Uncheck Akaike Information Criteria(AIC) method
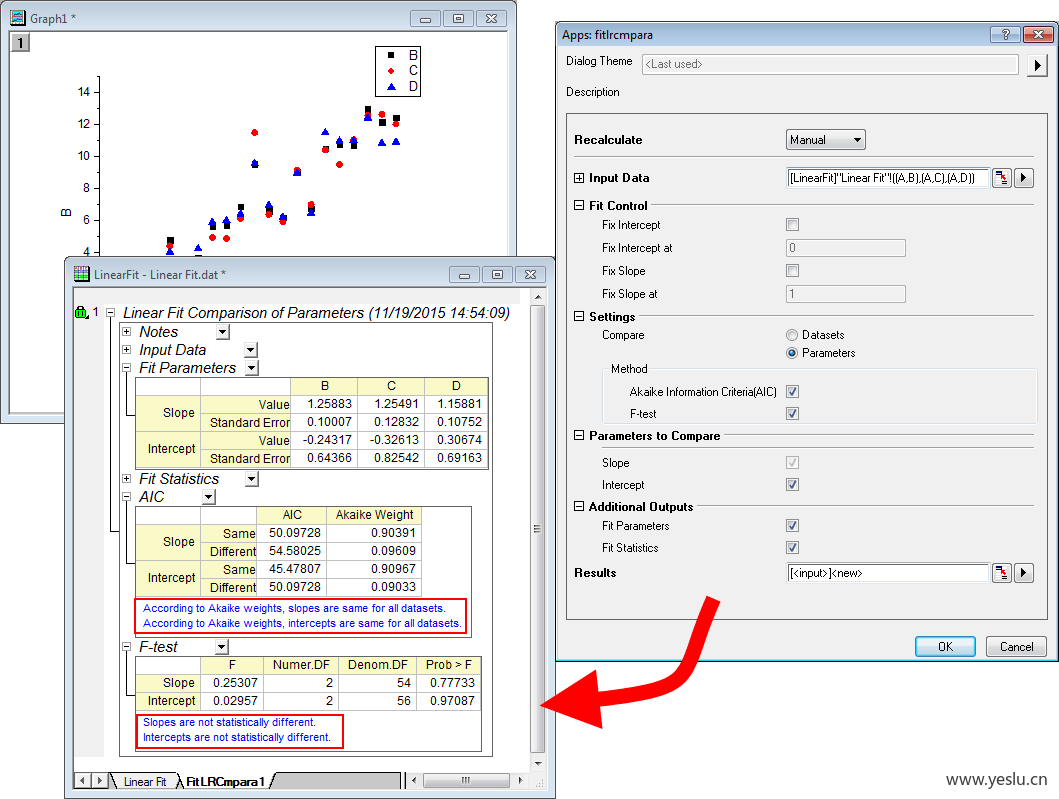 point(792,392)
